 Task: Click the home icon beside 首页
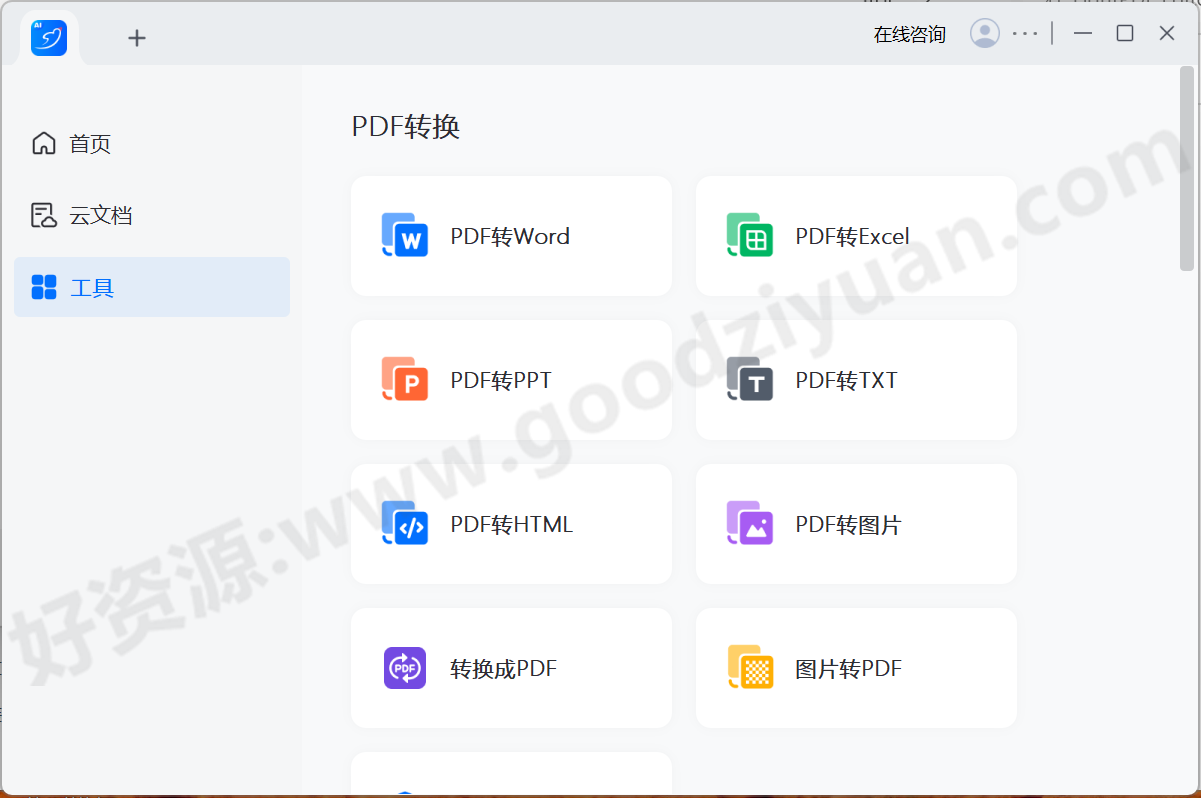coord(43,143)
